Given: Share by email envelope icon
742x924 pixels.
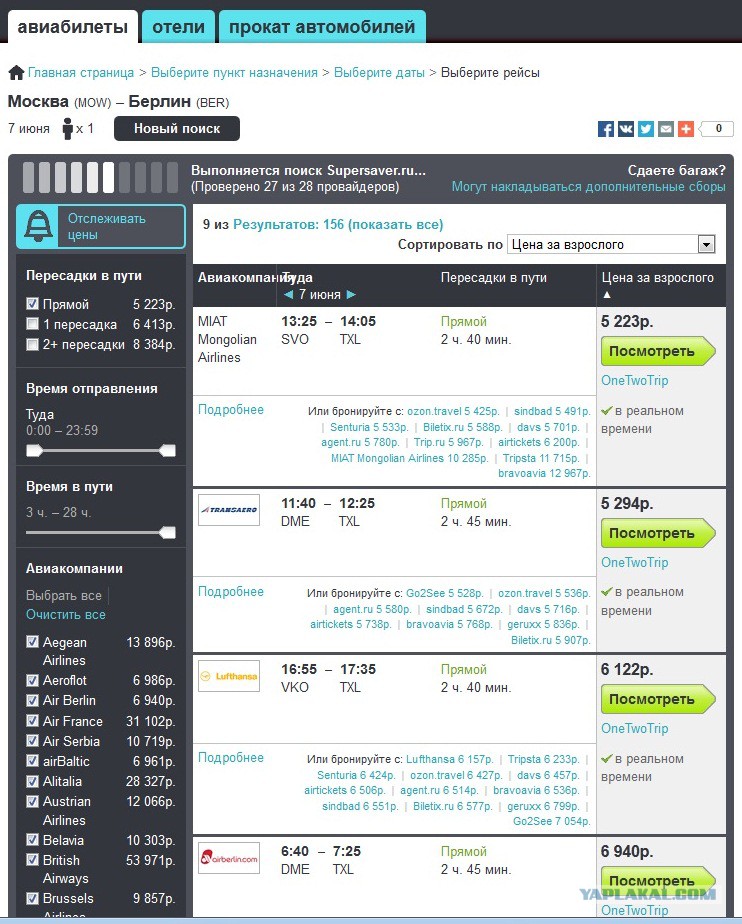Looking at the screenshot, I should coord(666,128).
